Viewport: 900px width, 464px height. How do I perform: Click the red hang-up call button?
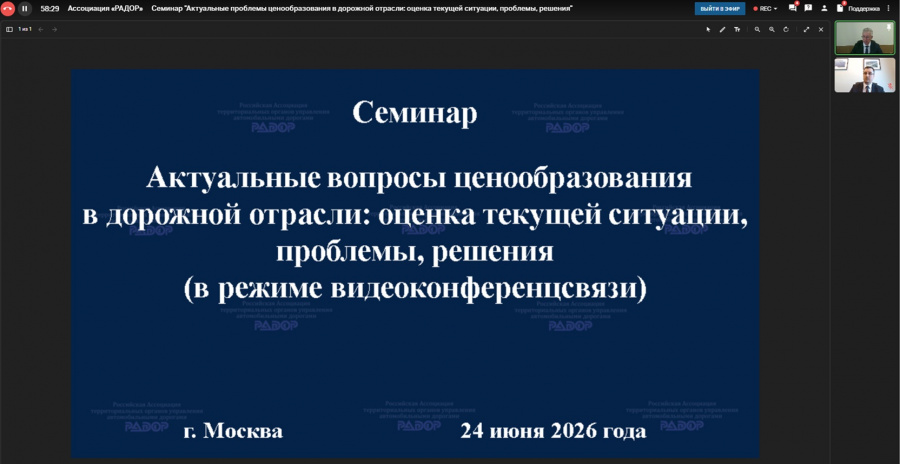click(7, 9)
